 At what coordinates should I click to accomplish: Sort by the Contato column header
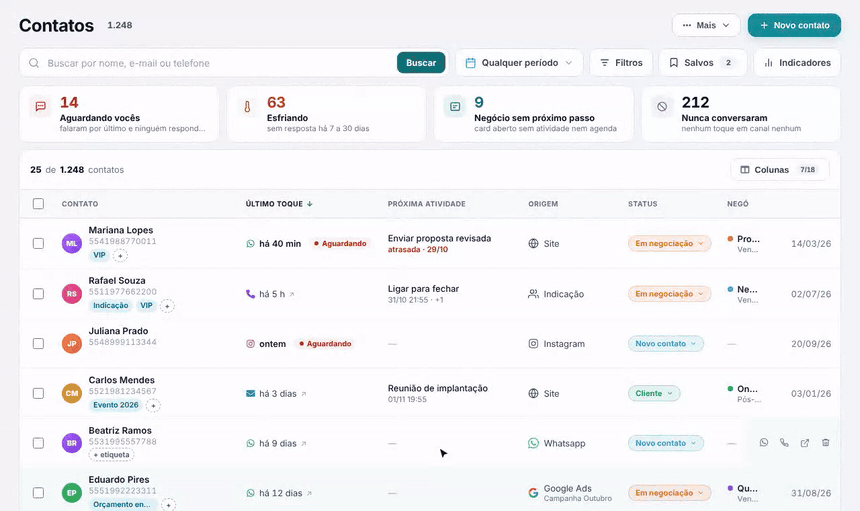80,204
